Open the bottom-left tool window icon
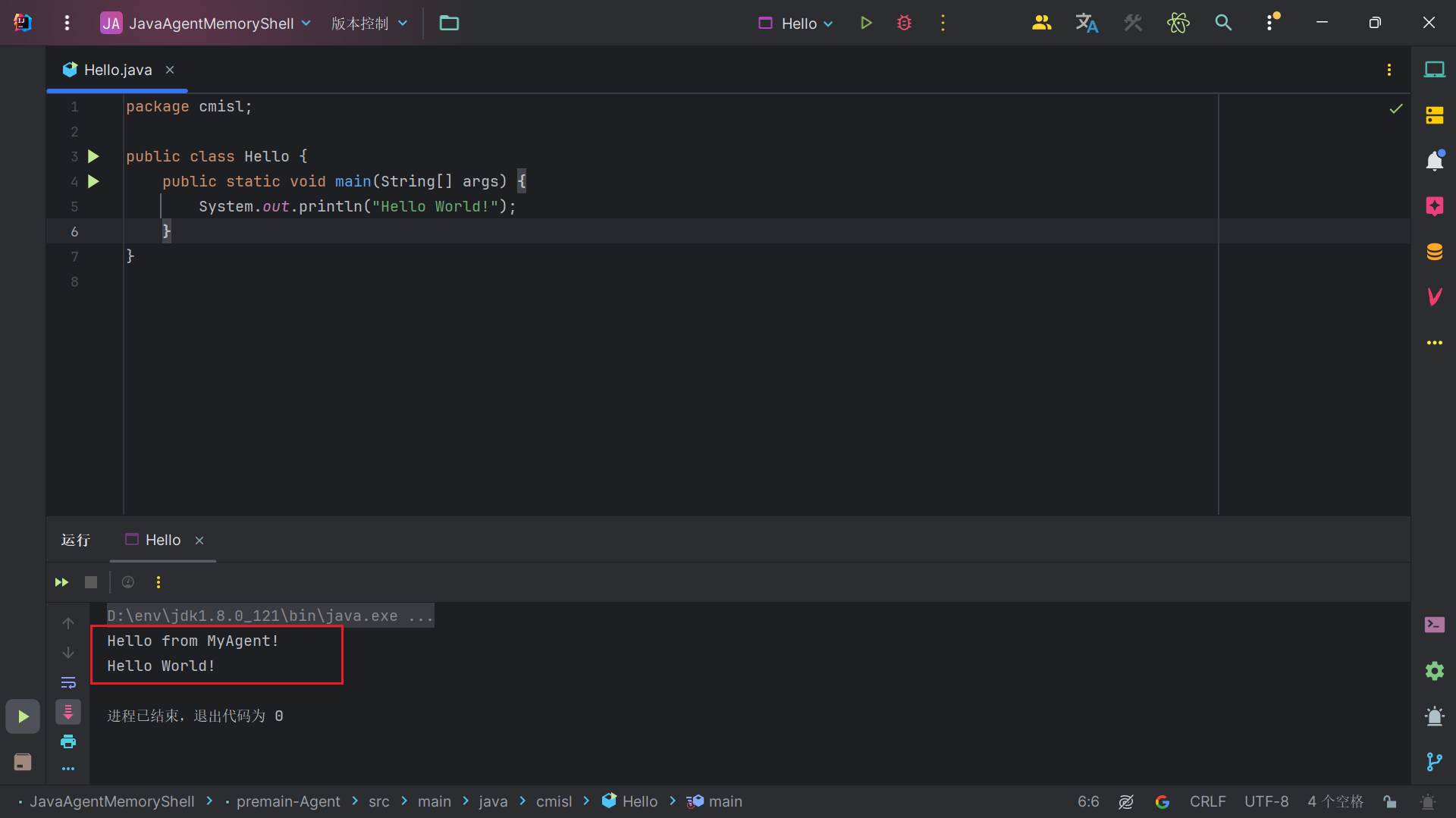Image resolution: width=1456 pixels, height=818 pixels. coord(23,762)
